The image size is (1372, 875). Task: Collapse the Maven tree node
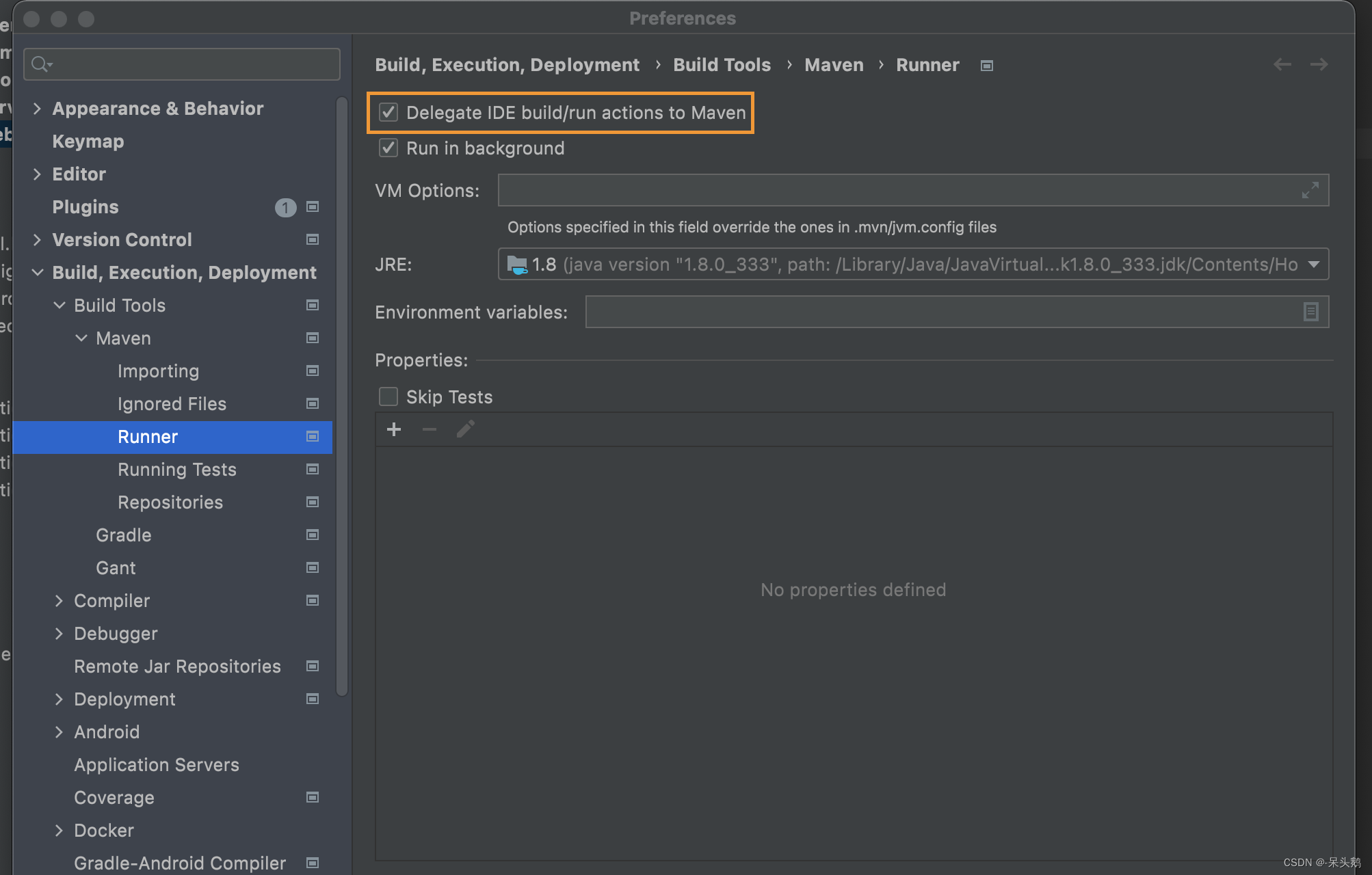tap(81, 338)
